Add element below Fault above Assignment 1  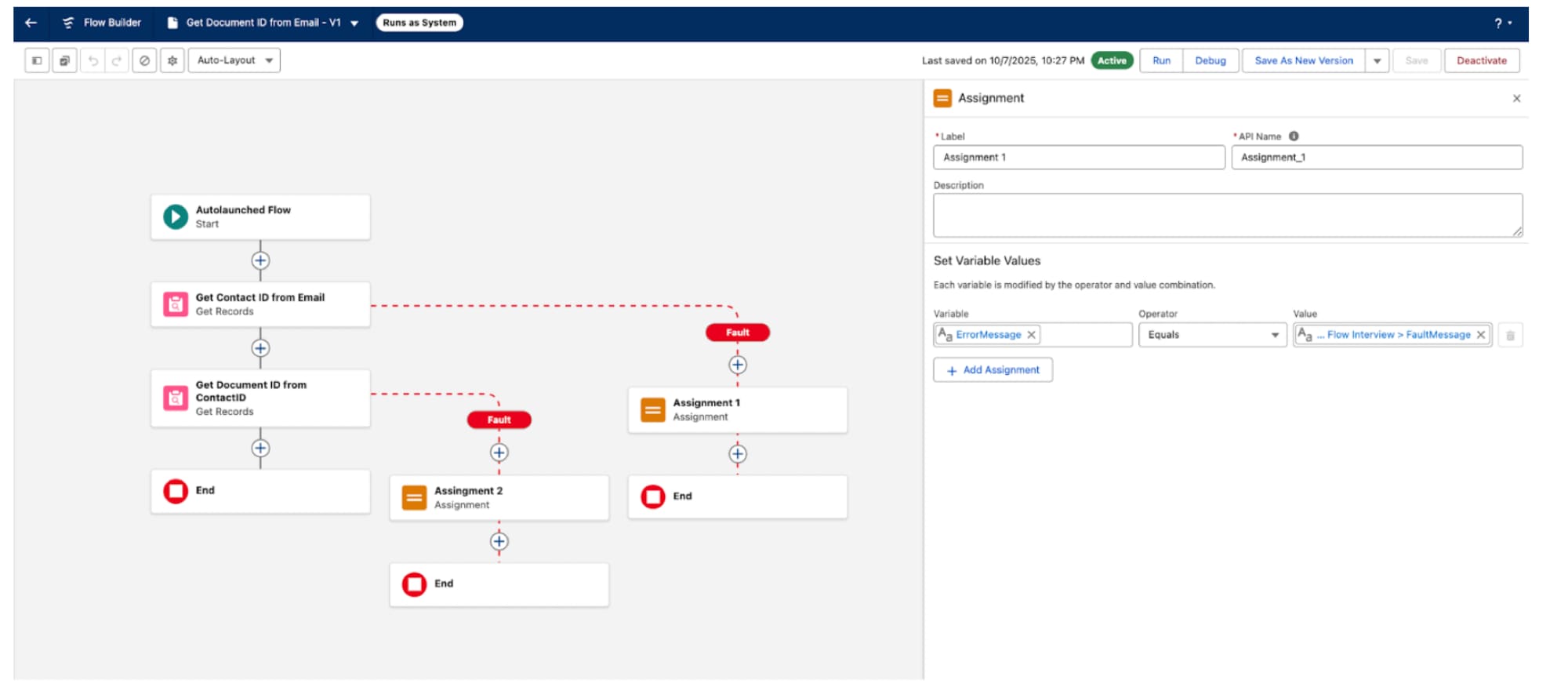point(738,365)
